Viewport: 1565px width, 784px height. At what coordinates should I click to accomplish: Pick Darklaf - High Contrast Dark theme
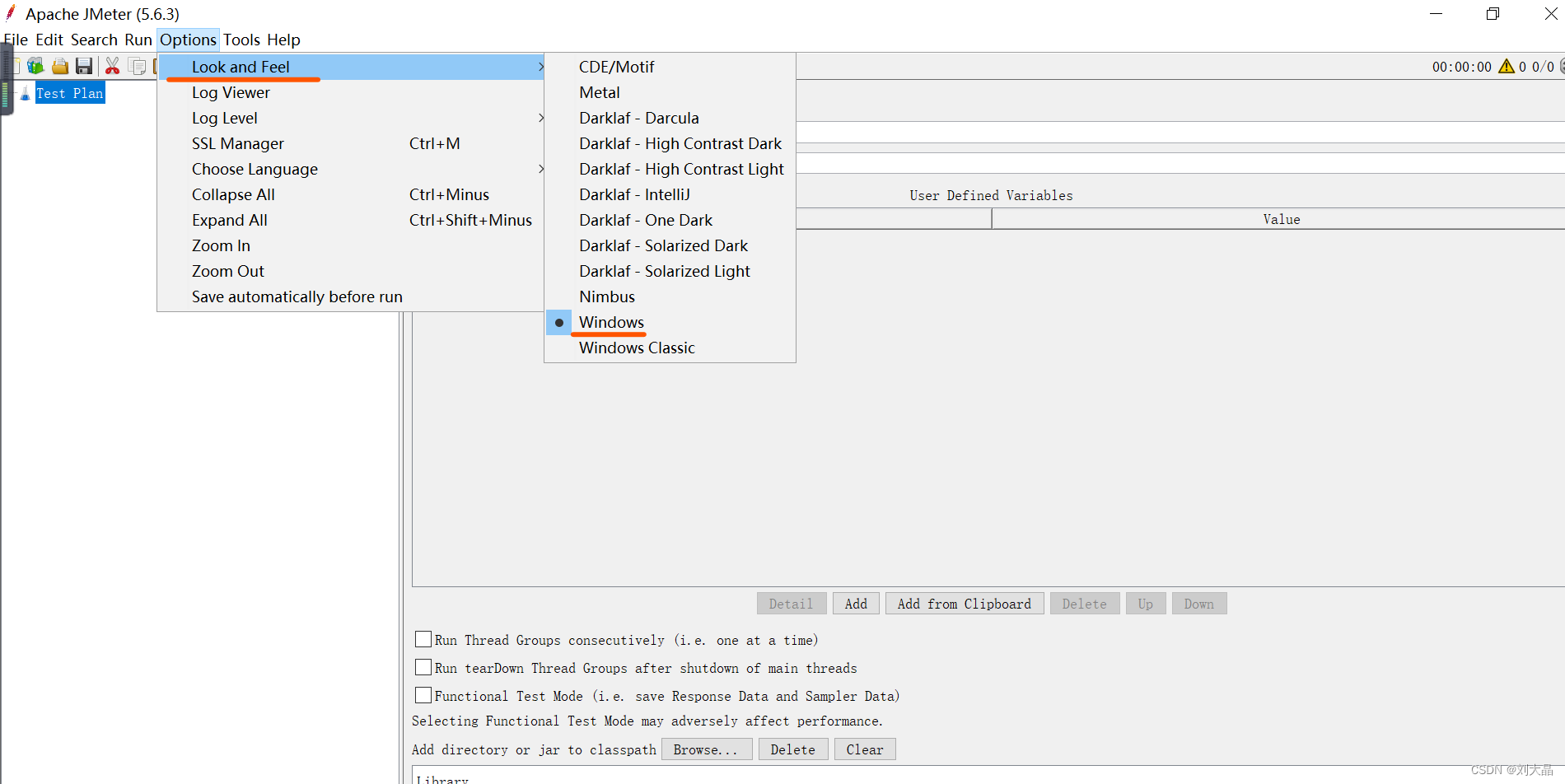(x=670, y=143)
